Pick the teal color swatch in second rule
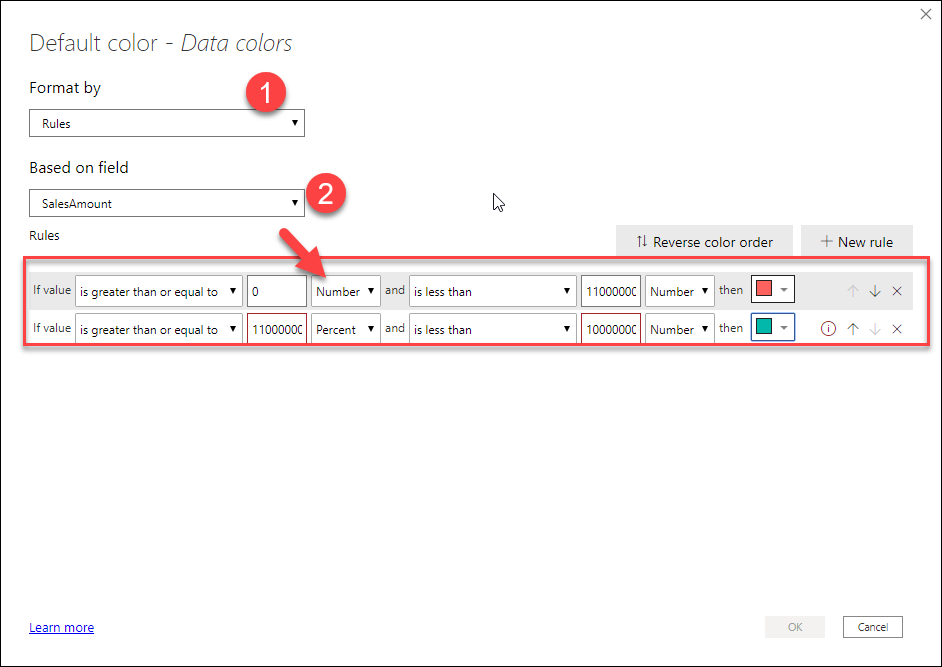 (772, 329)
